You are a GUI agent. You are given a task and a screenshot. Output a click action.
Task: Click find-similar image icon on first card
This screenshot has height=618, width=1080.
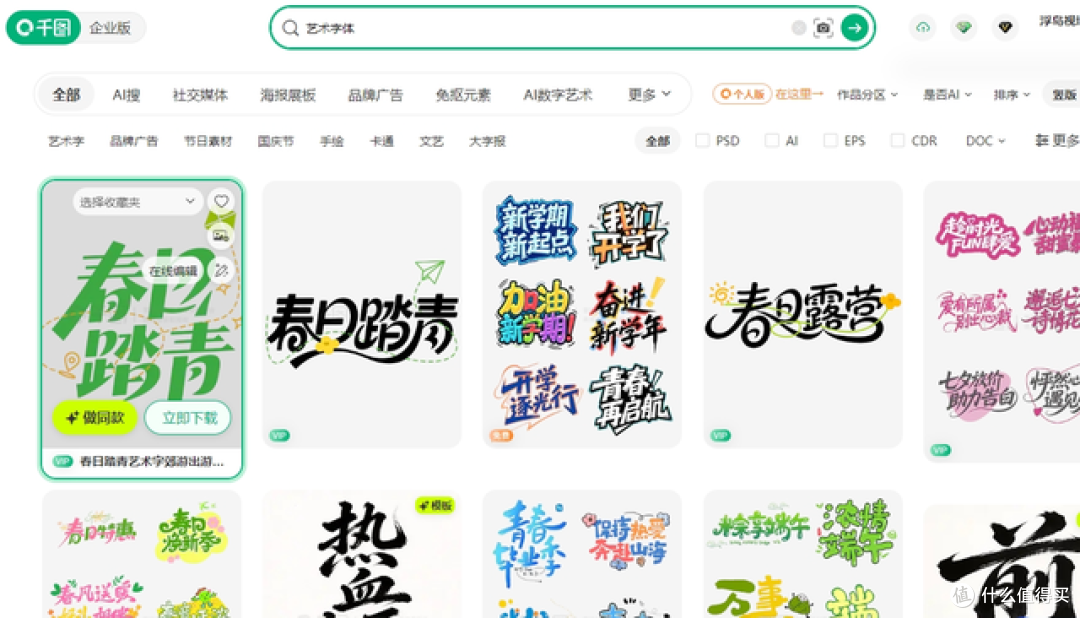point(221,236)
